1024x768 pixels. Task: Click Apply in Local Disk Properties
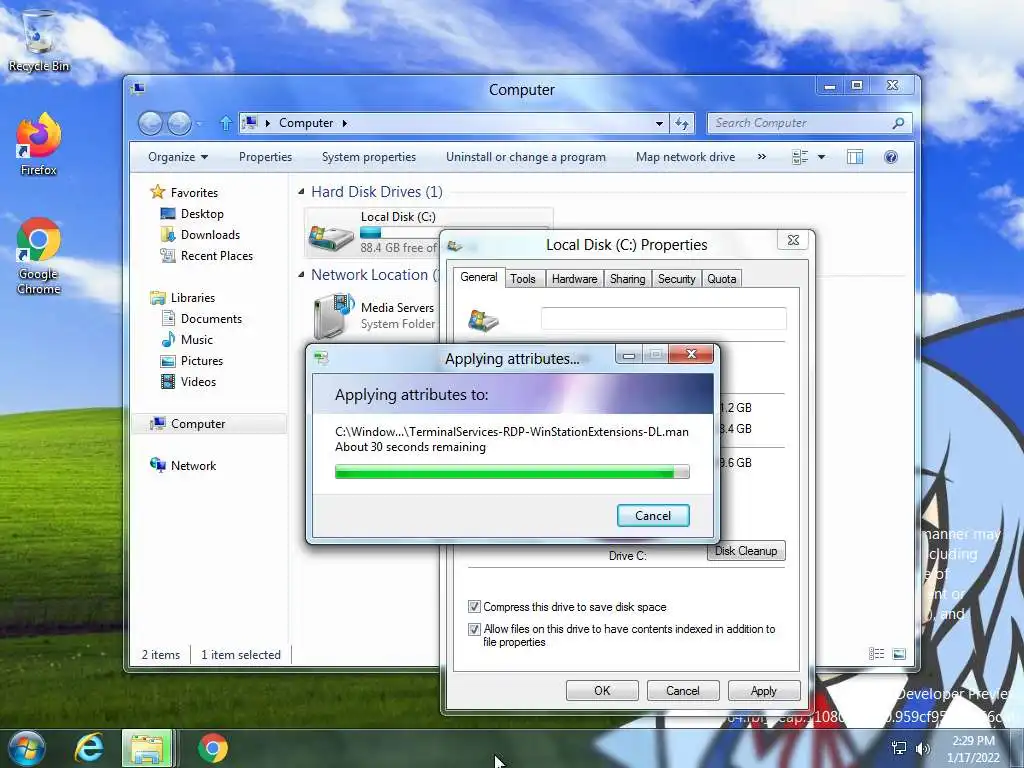point(763,690)
